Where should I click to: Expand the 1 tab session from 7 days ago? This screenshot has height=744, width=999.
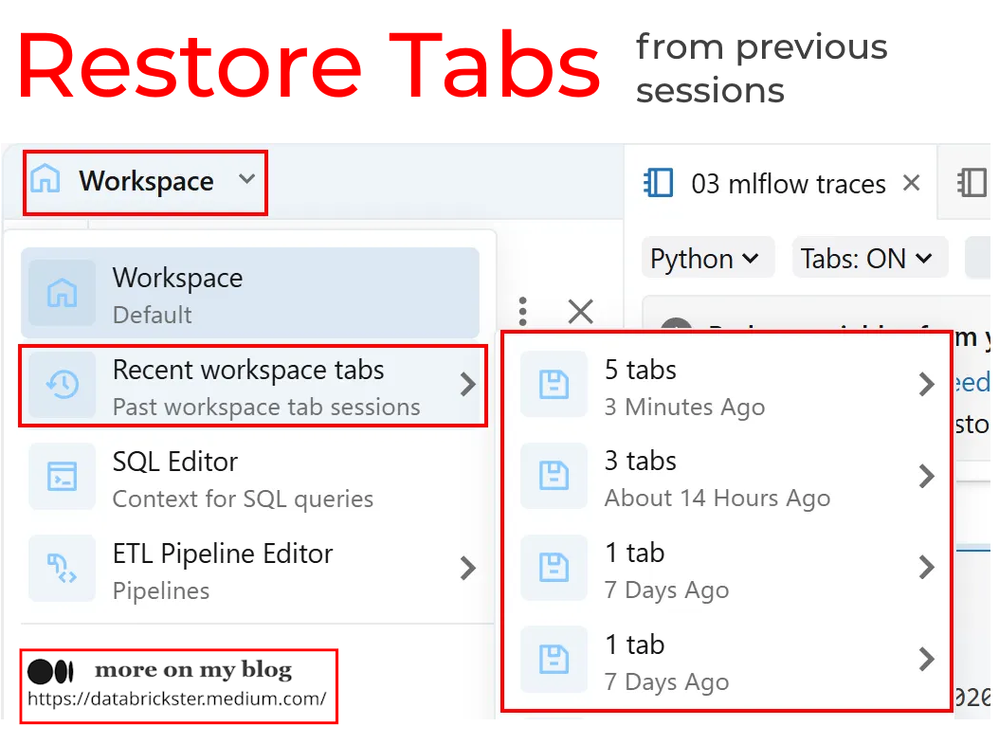(x=925, y=567)
